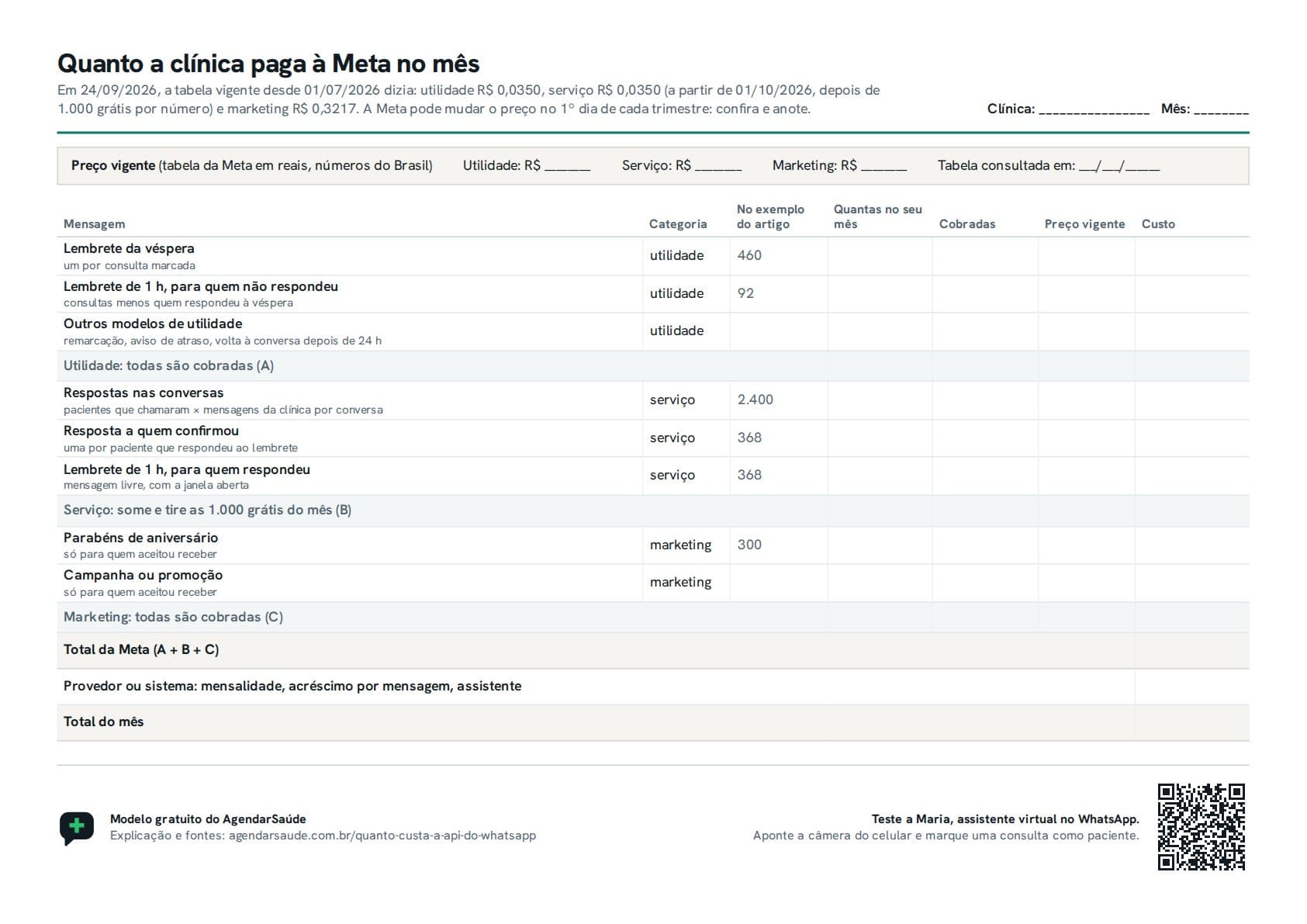Image resolution: width=1307 pixels, height=924 pixels.
Task: Click the Custo cell in the 'Provedor ou sistema' row
Action: pos(1191,687)
